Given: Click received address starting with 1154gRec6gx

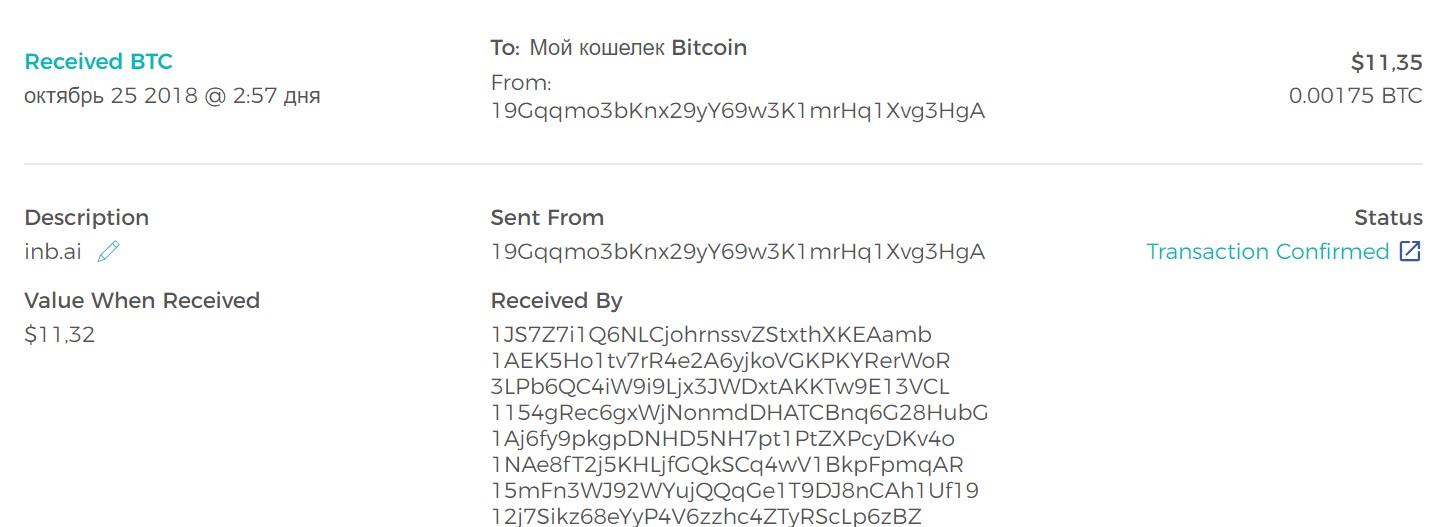Looking at the screenshot, I should 739,412.
